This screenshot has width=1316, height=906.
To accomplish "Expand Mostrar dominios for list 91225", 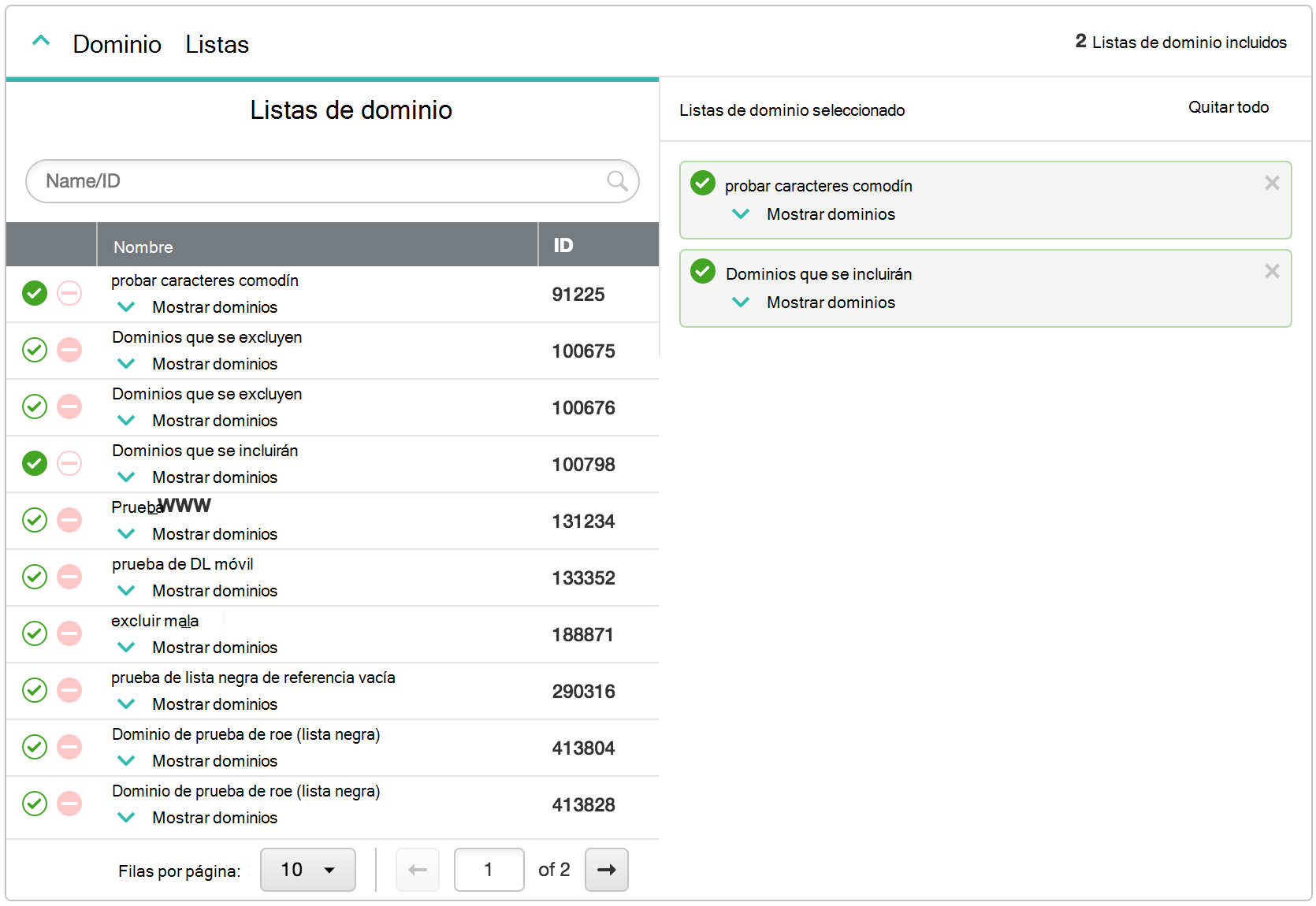I will pos(197,307).
